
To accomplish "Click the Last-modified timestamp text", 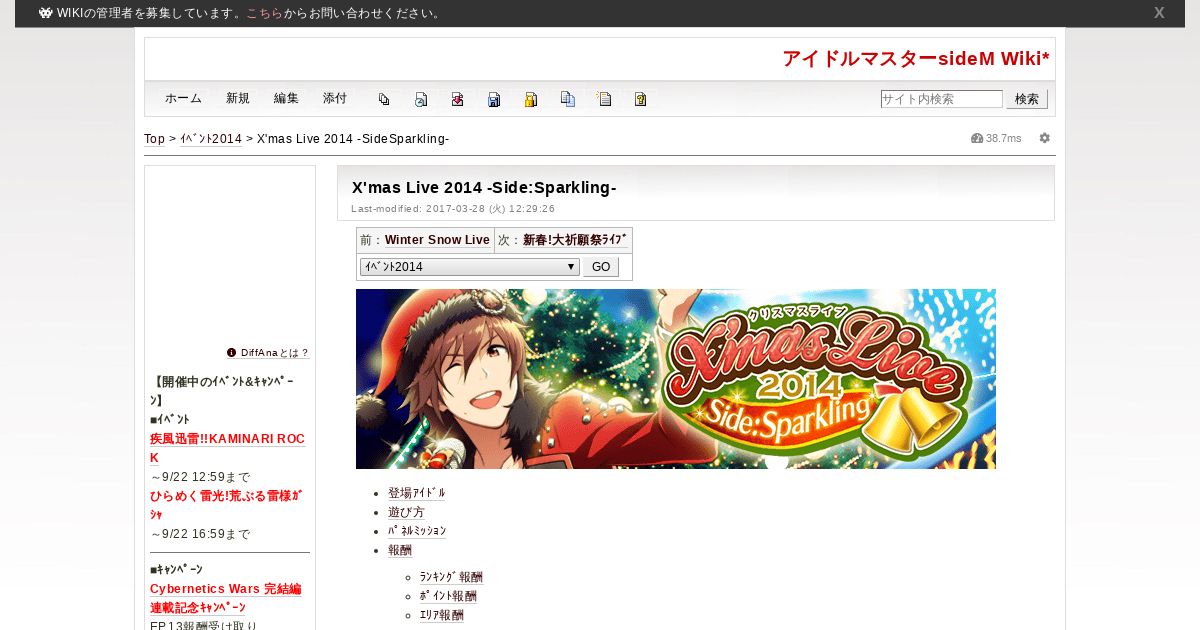I will (x=453, y=209).
